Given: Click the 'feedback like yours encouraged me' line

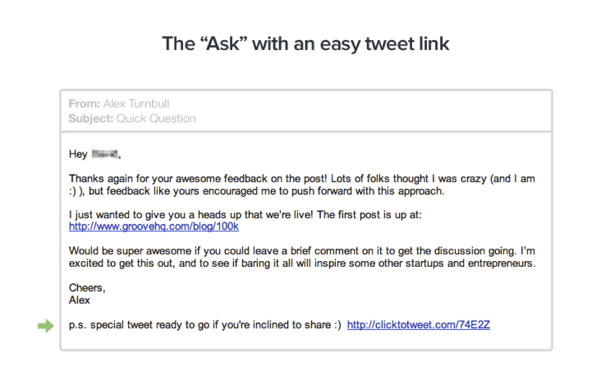Looking at the screenshot, I should (x=256, y=191).
